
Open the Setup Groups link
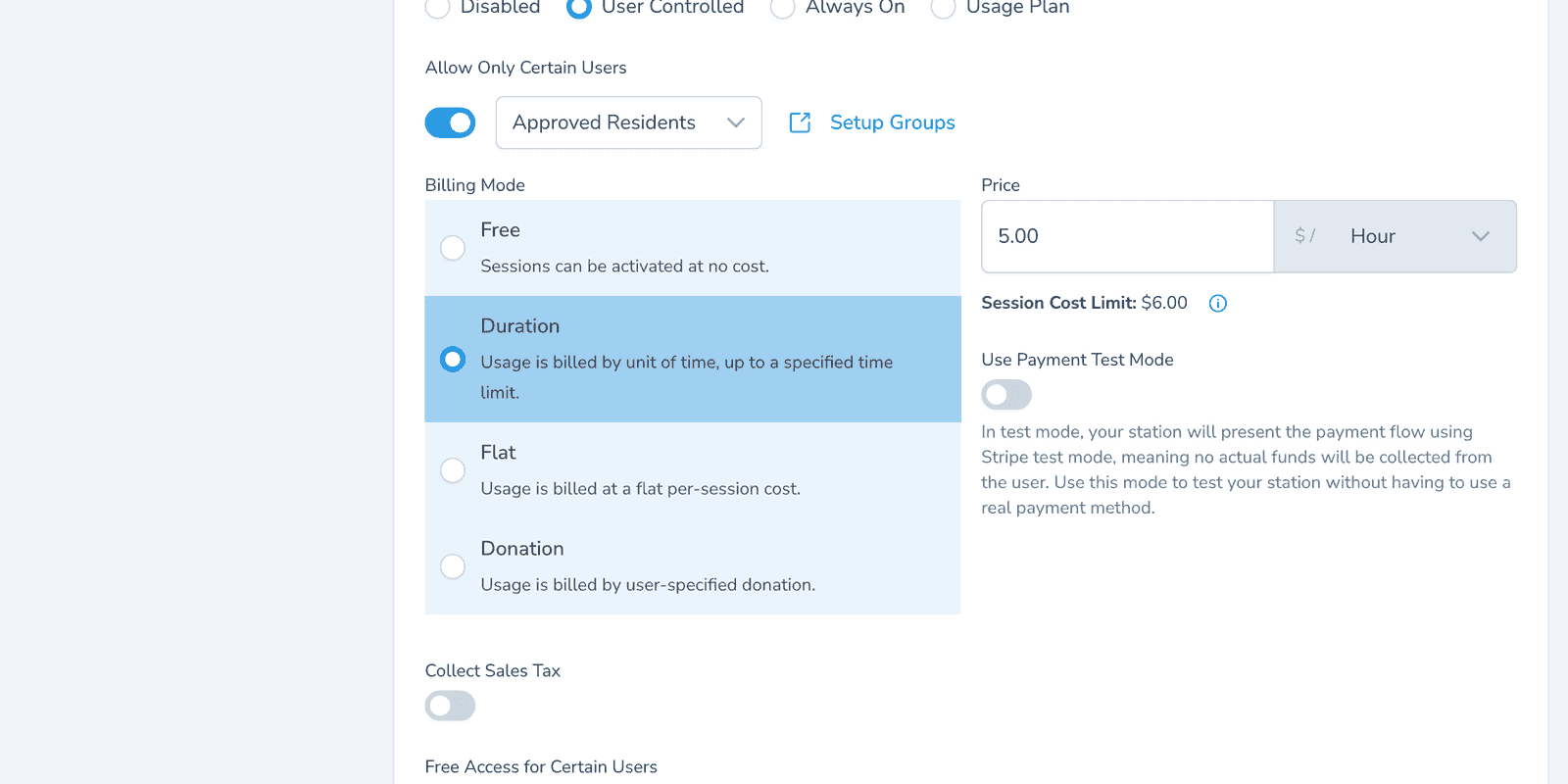coord(892,122)
